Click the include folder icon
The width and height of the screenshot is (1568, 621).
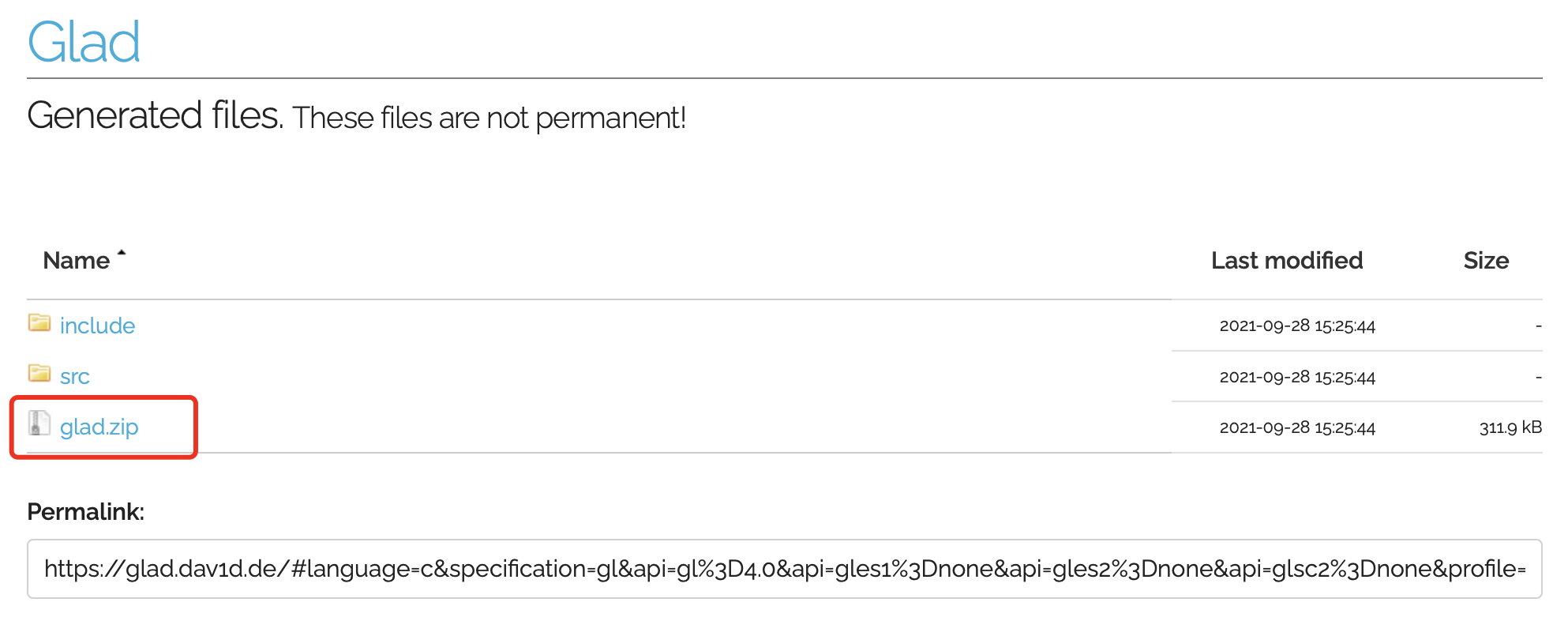click(39, 322)
